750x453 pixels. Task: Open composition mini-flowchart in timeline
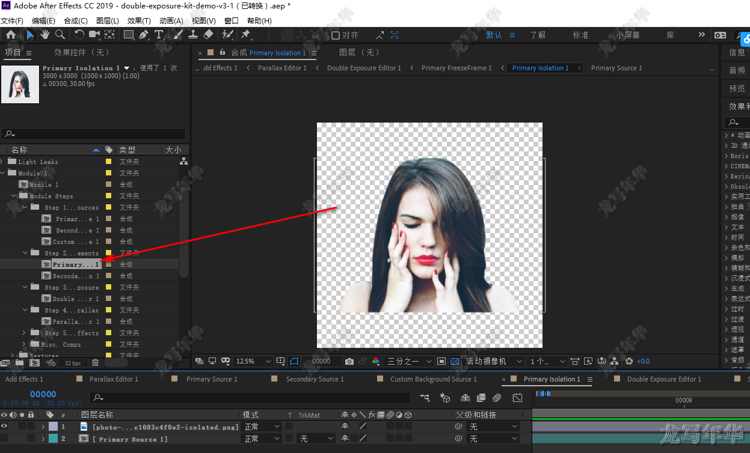(x=424, y=398)
